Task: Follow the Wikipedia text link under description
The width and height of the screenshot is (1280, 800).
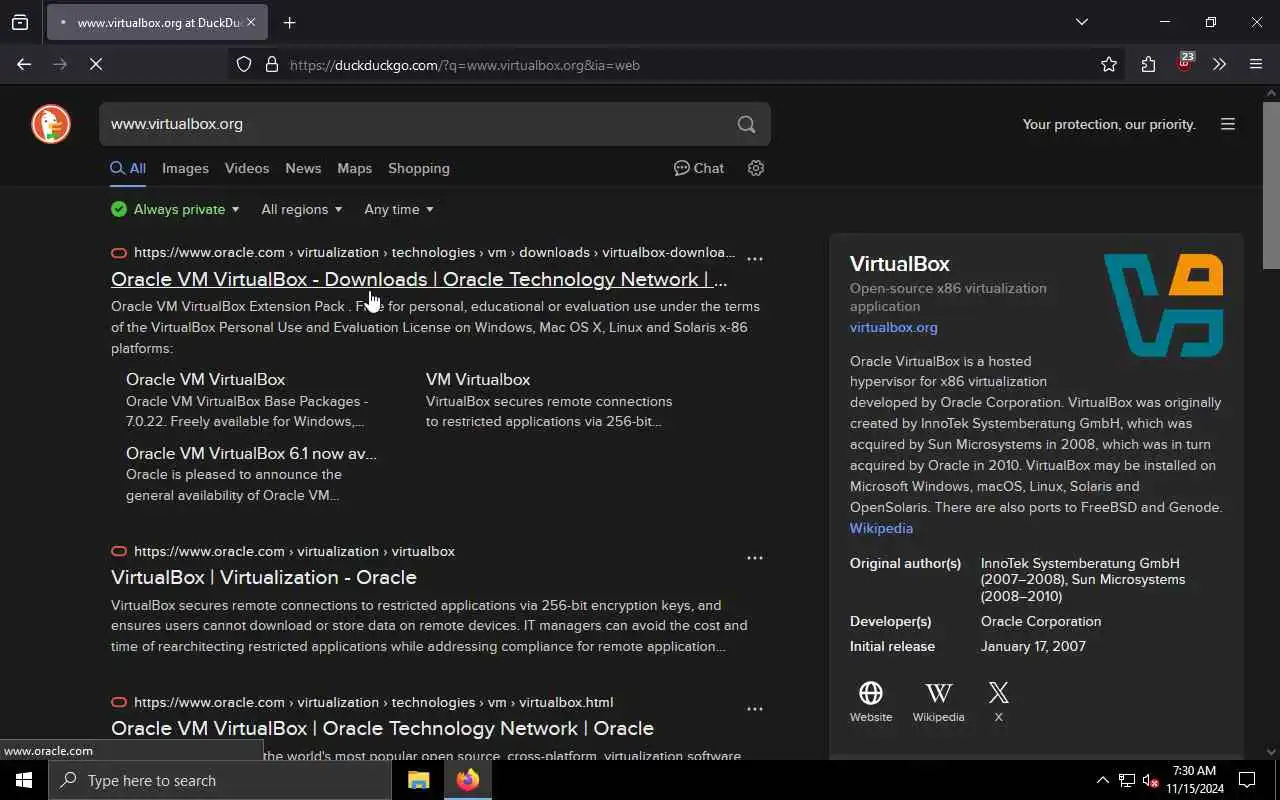Action: [x=881, y=528]
